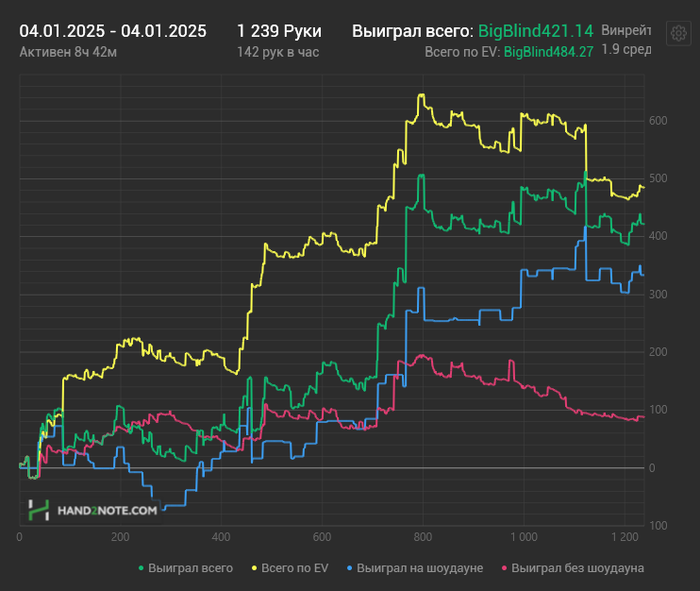
Task: Toggle the 'Выиграл всего' green legend series
Action: tap(185, 568)
